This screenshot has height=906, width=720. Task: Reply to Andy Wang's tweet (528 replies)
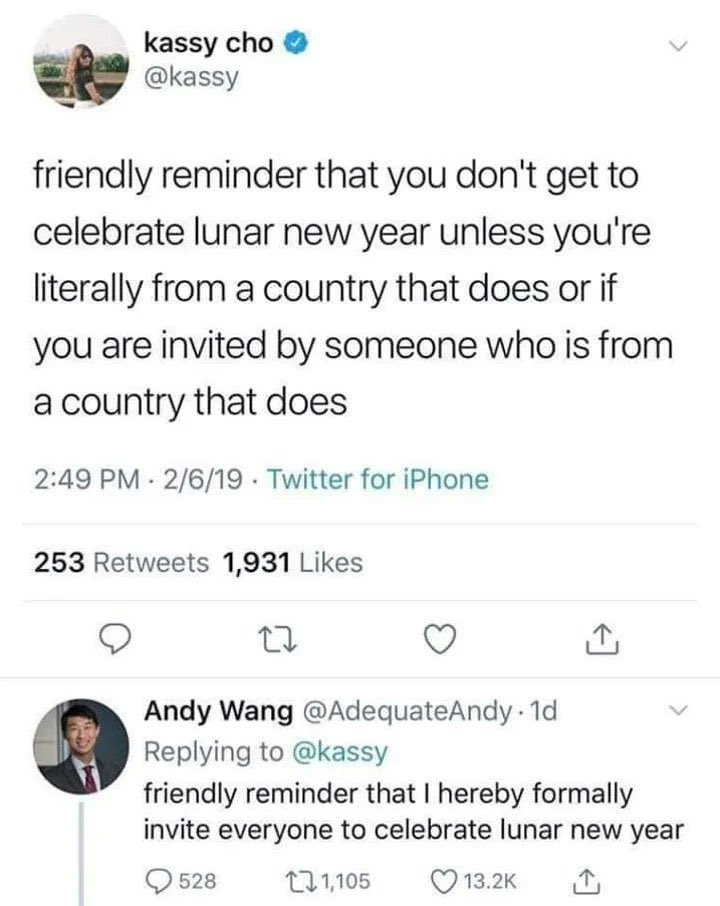(x=159, y=879)
